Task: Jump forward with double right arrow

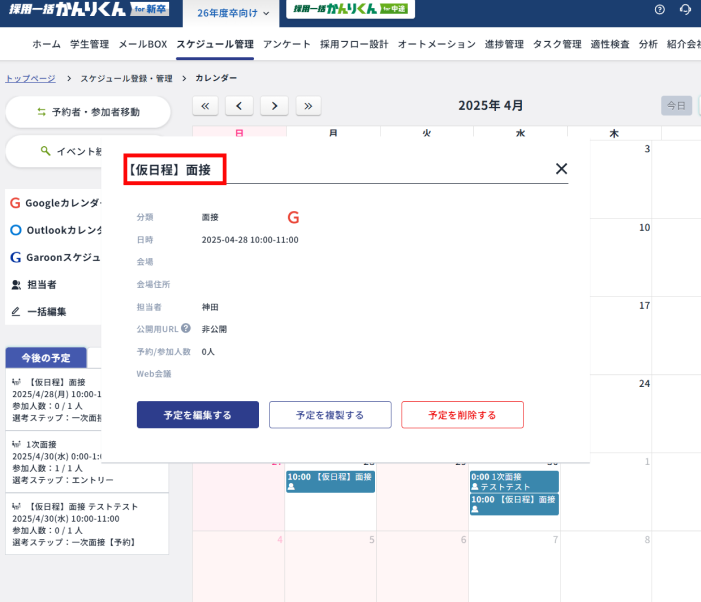Action: coord(309,106)
